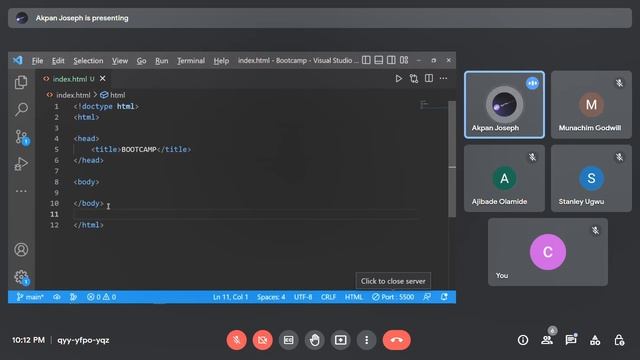
Task: Select Akpan Joseph's participant tile
Action: 504,105
